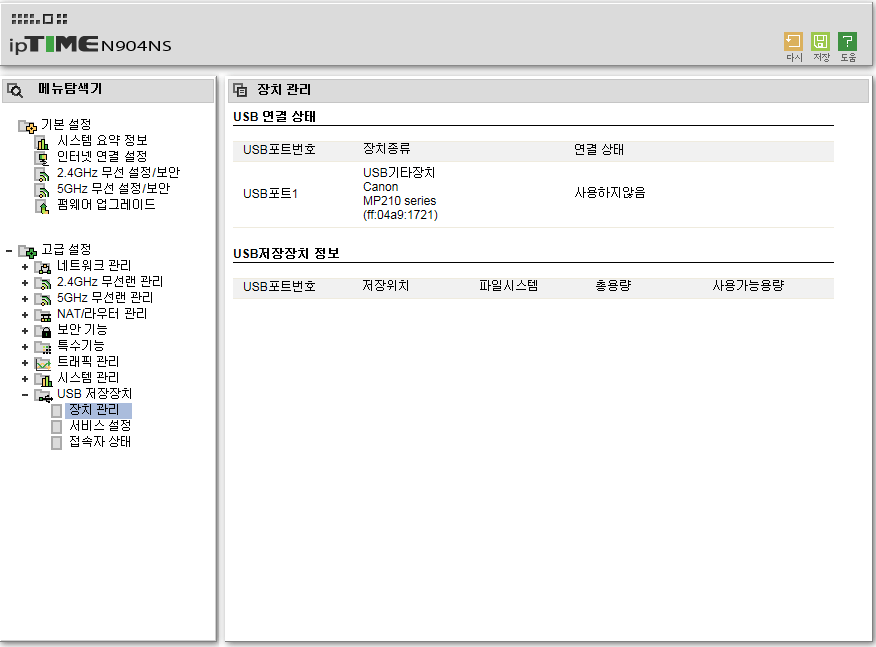Click the 2.4GHz 무선 설정/보안 icon
Screen dimensions: 876x647
[42, 174]
